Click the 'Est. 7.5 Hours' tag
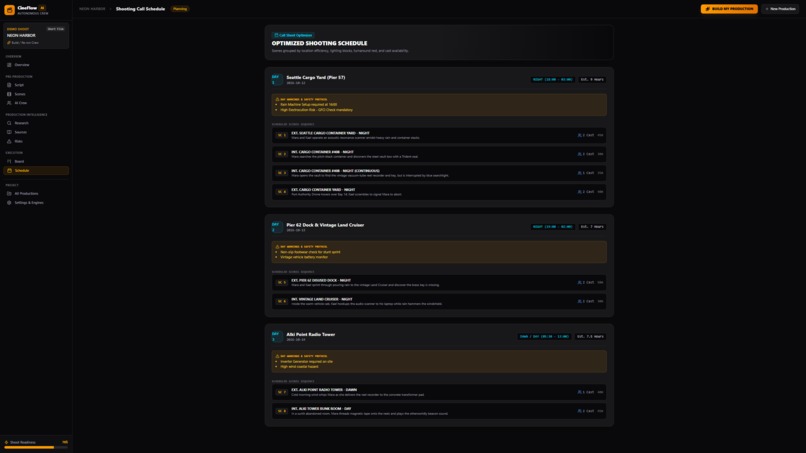The image size is (806, 453). (590, 336)
